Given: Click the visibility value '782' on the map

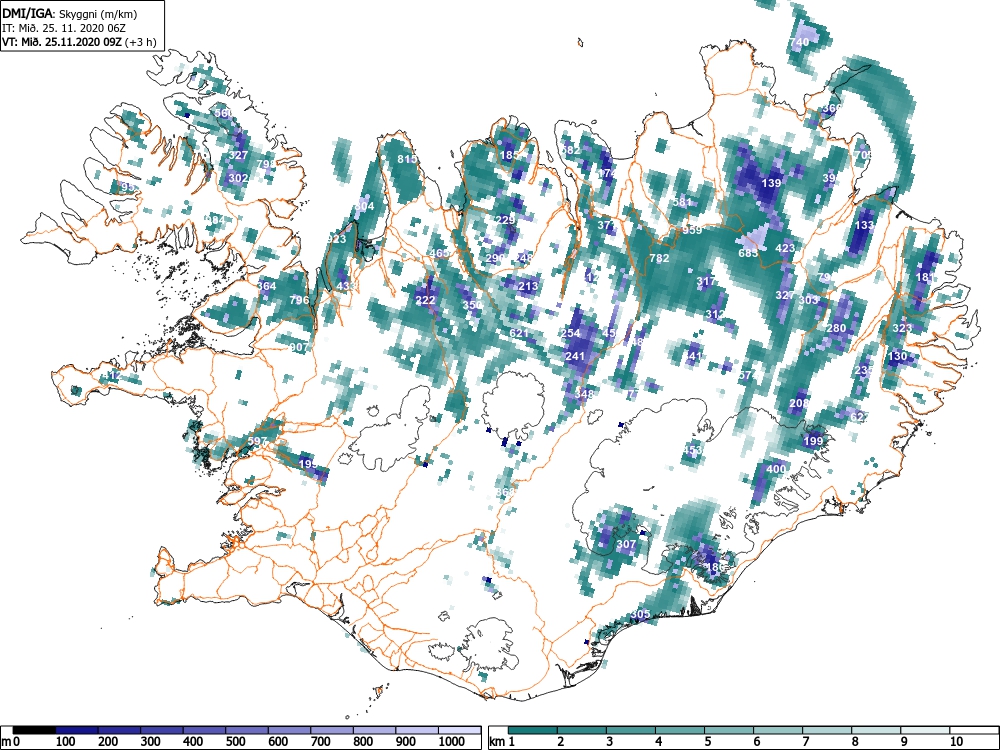Looking at the screenshot, I should [659, 258].
